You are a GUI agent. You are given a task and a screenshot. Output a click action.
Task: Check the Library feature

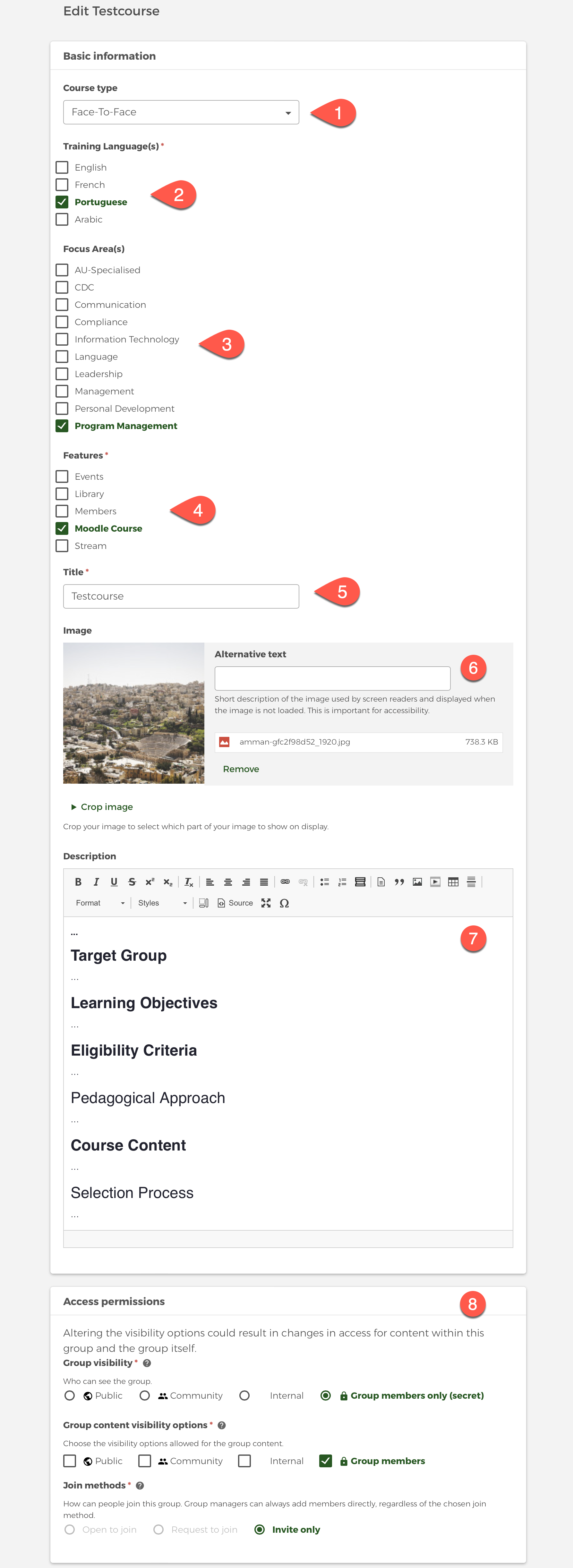click(x=62, y=494)
